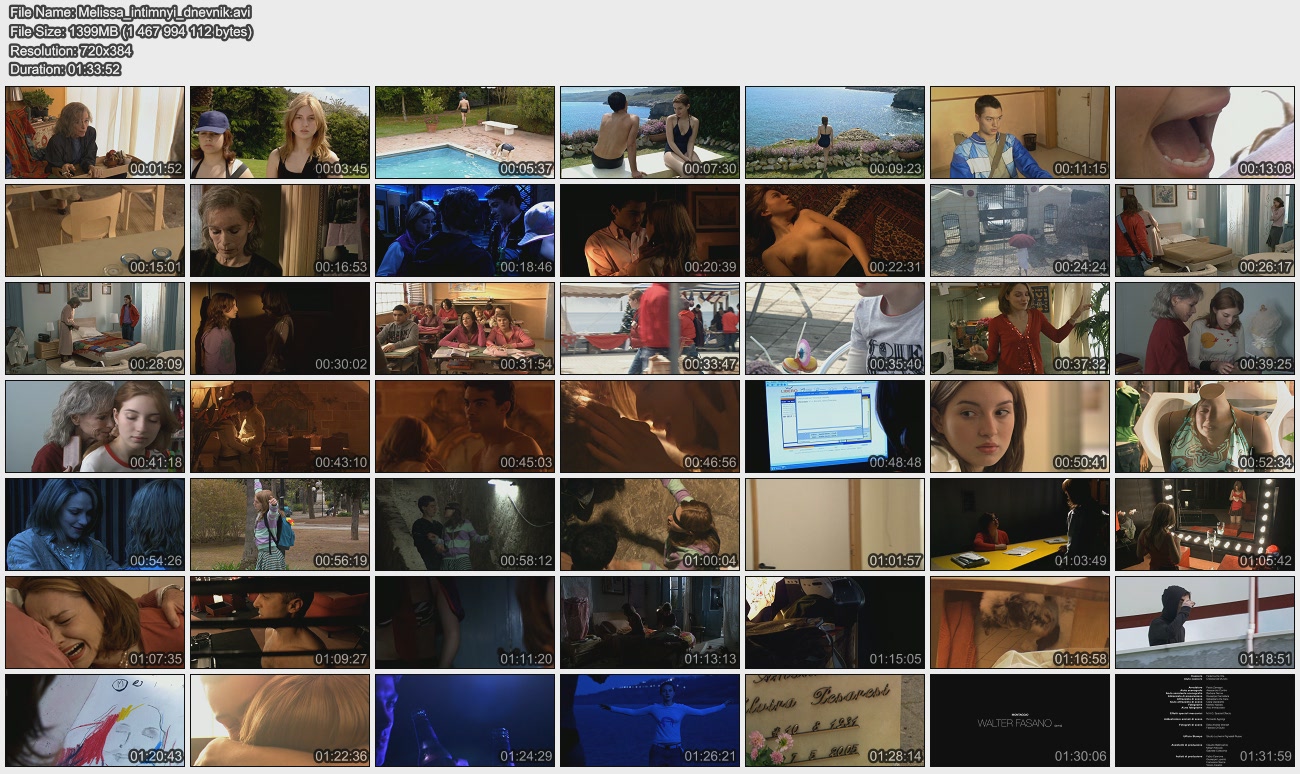Screen dimensions: 1300x774
Task: Click the Duration 01:33:52 text
Action: point(65,69)
